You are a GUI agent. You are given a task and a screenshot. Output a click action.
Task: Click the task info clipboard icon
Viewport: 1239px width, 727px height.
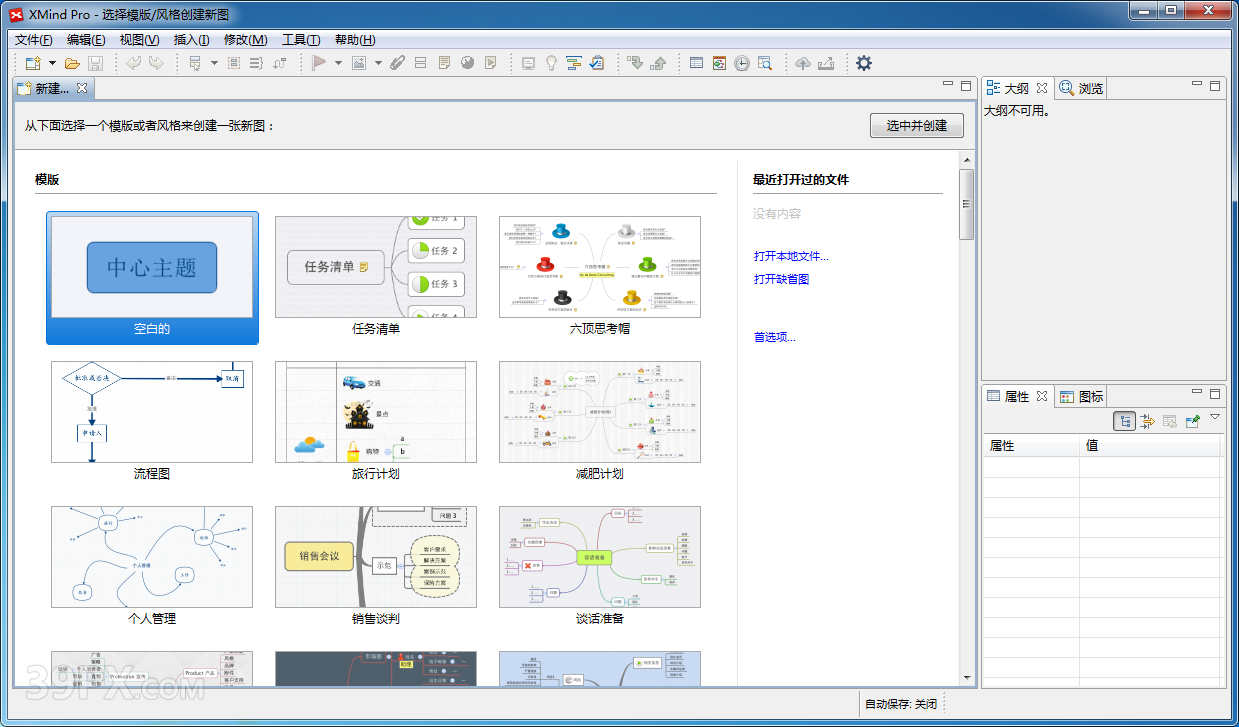pos(597,63)
